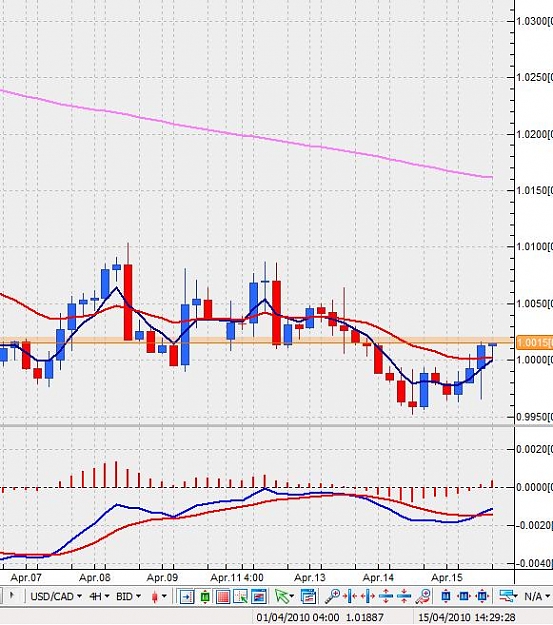
Task: Click the compress horizontally icon
Action: [x=350, y=597]
